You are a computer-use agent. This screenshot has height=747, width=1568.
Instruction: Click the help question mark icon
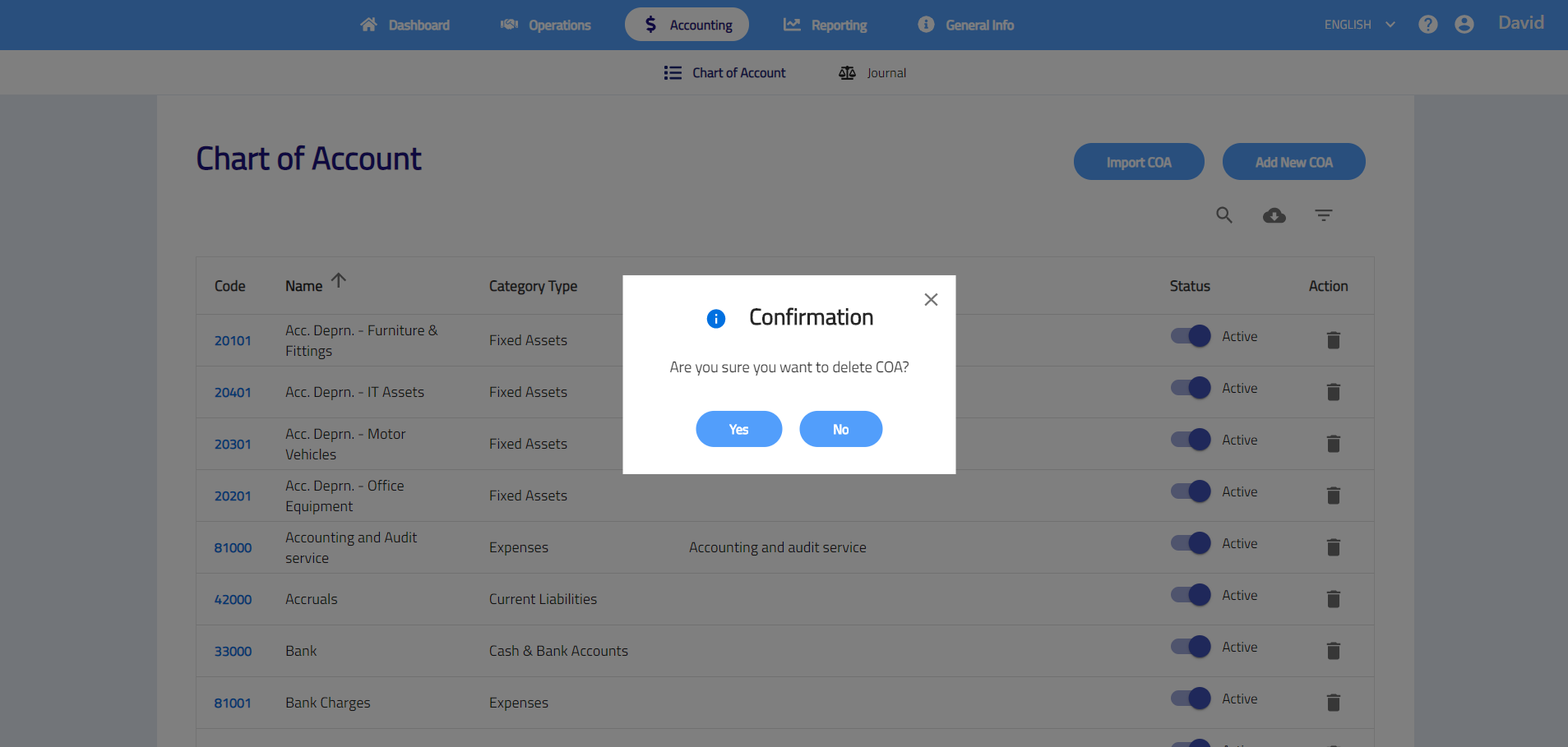click(x=1428, y=25)
